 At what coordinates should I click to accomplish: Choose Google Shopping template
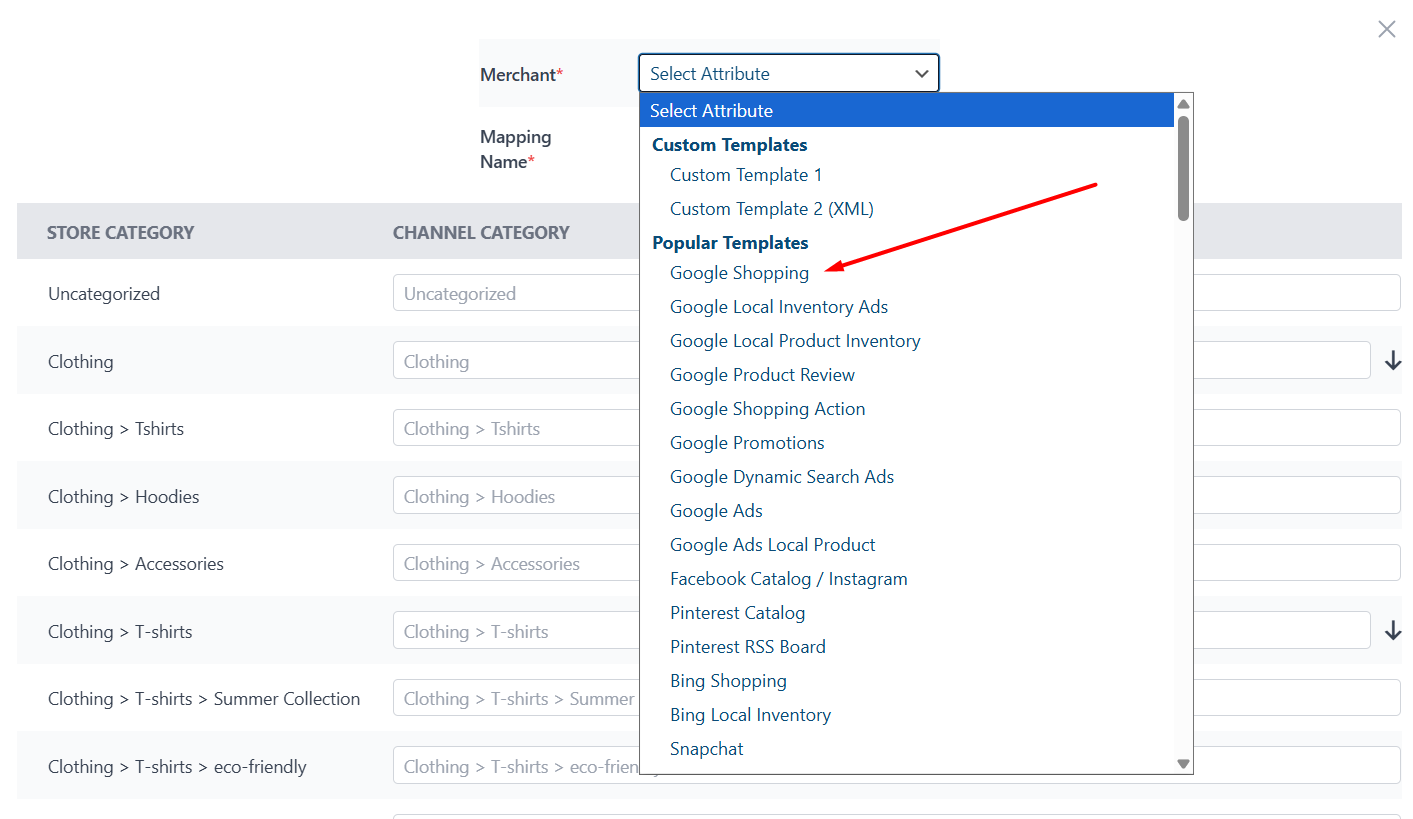739,273
